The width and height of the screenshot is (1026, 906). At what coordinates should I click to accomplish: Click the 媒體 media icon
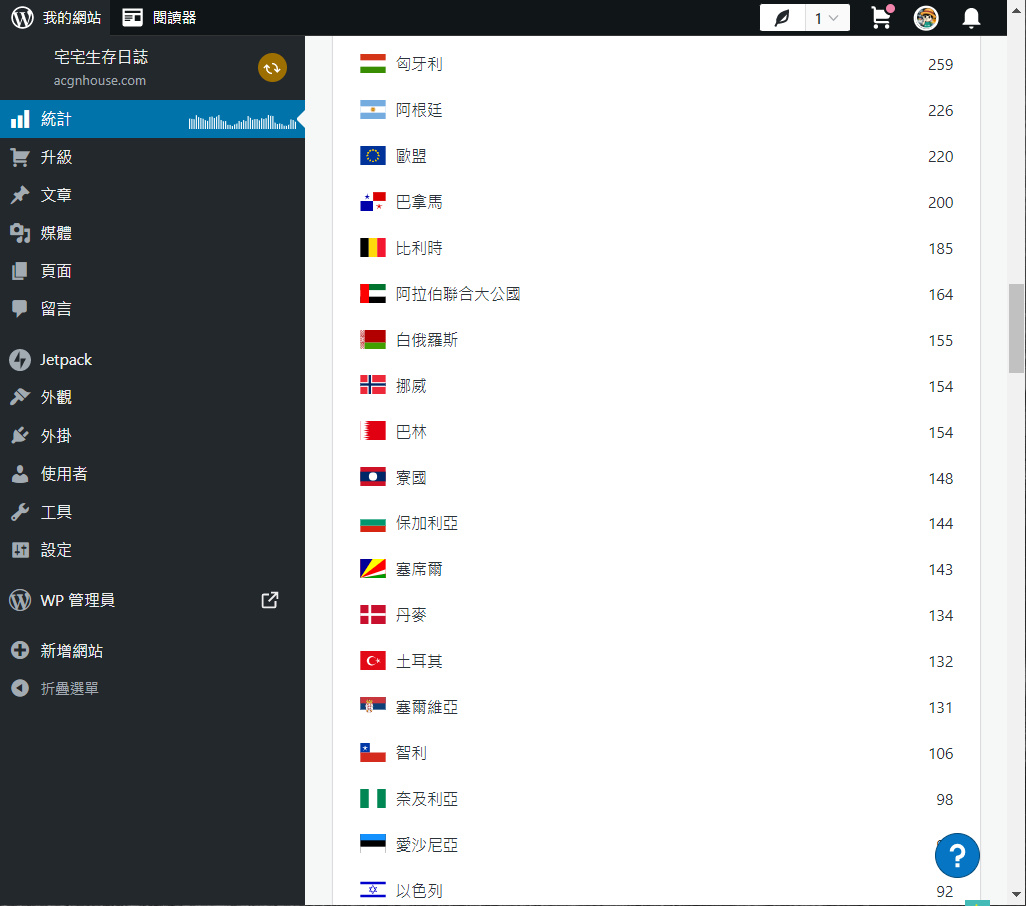coord(20,233)
